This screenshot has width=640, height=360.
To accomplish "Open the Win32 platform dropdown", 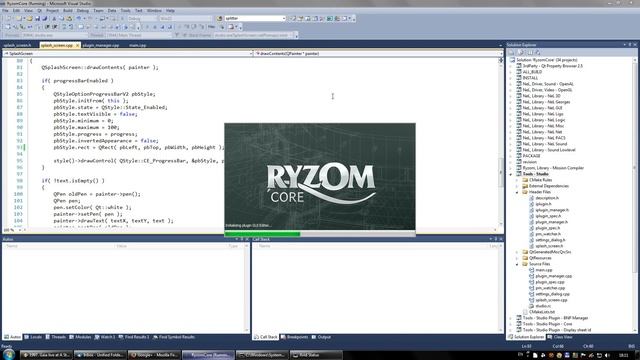I will [x=185, y=18].
